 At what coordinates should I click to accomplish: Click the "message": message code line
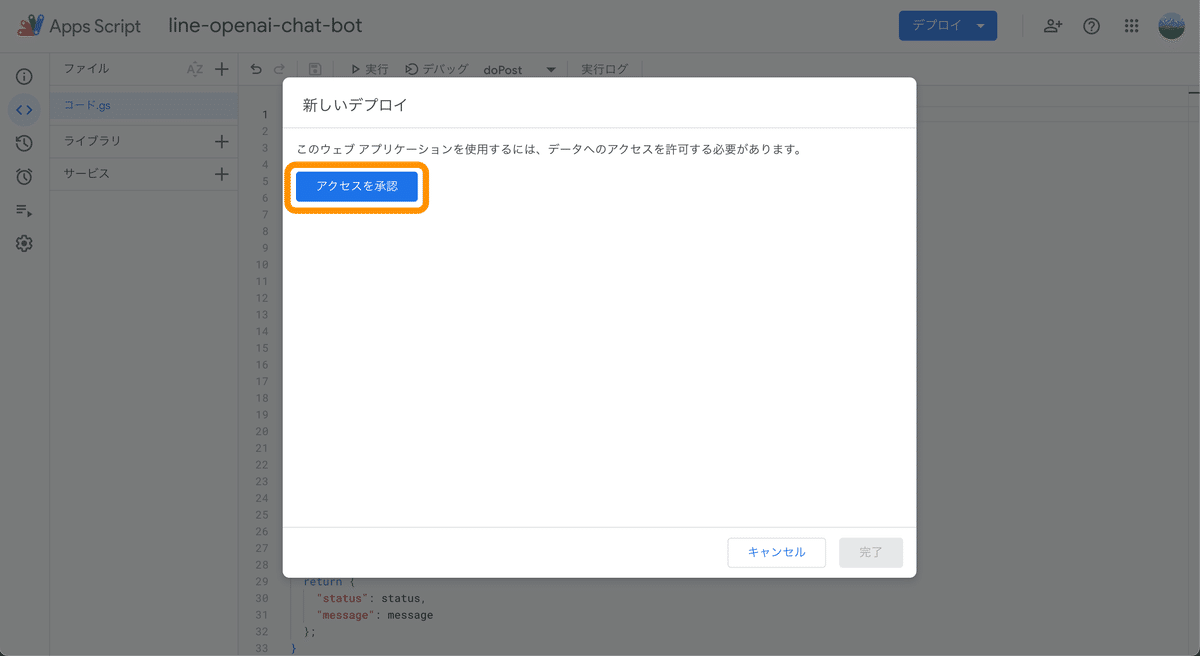coord(375,615)
